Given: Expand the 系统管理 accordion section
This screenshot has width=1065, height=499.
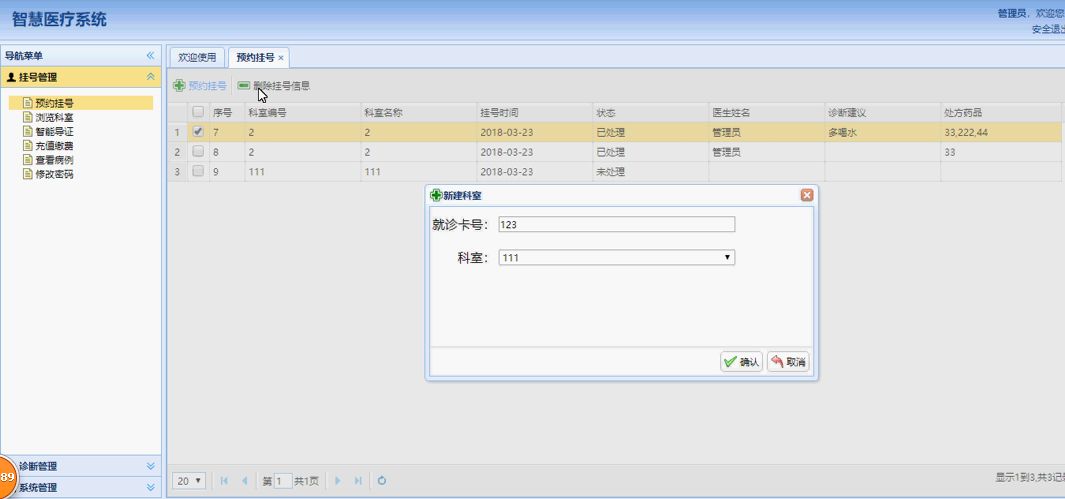Looking at the screenshot, I should click(x=151, y=487).
